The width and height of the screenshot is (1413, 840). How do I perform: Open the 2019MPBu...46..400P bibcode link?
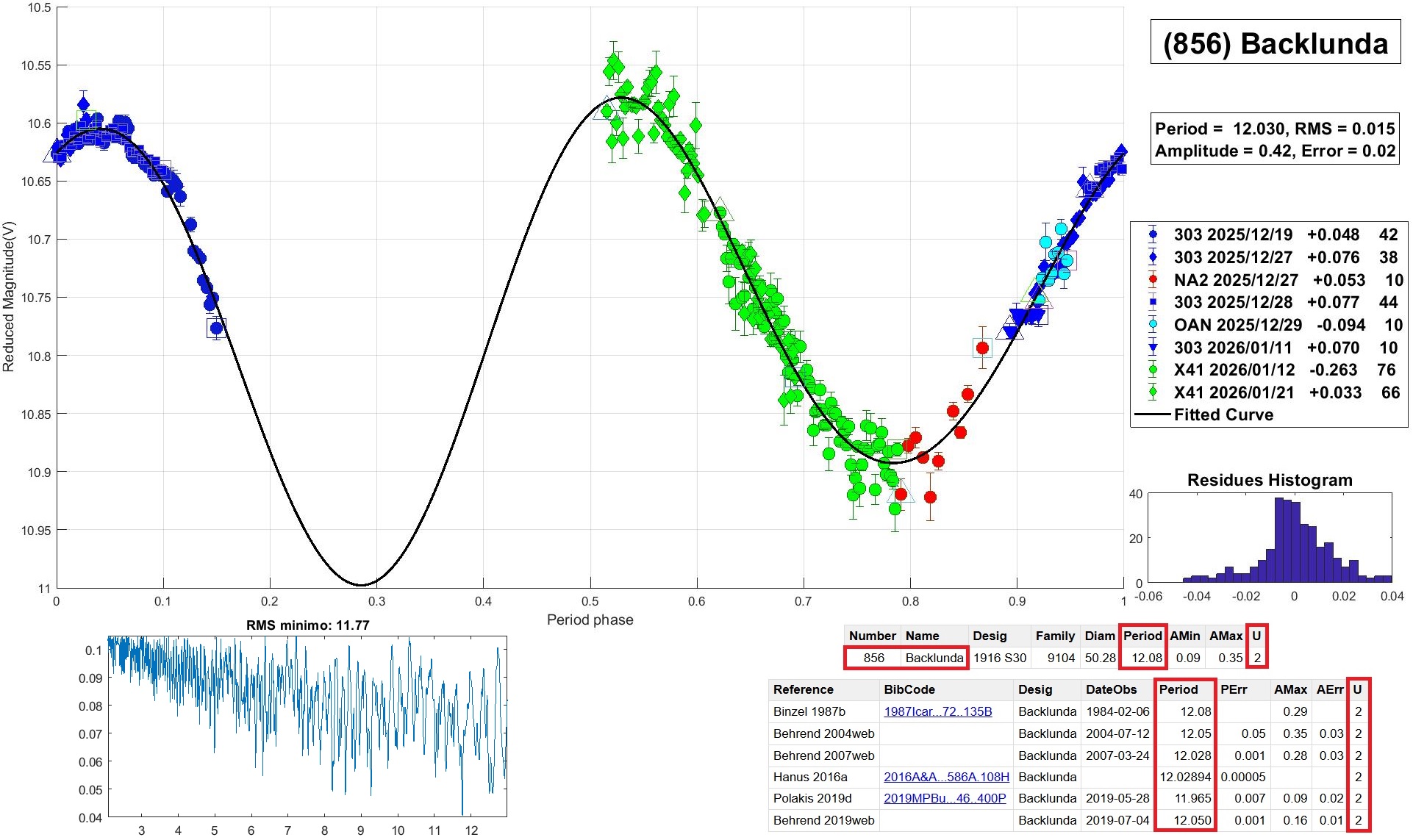(945, 798)
